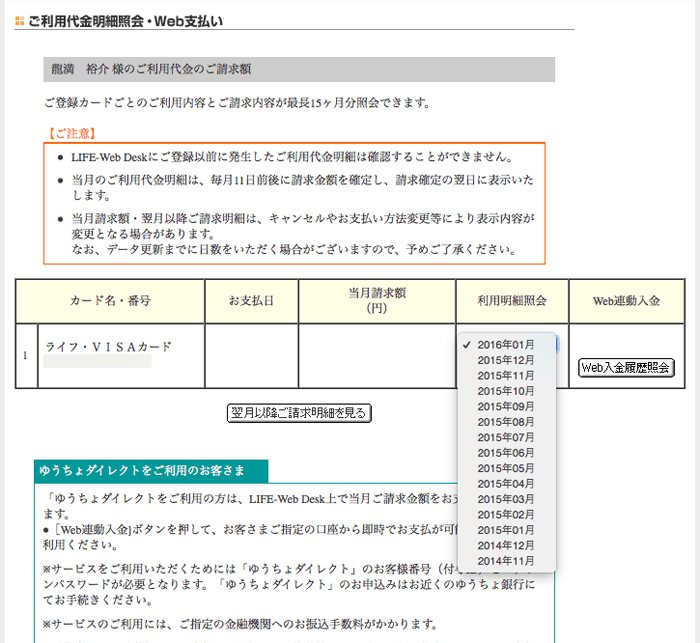Viewport: 700px width, 643px height.
Task: Click the orange page title icon
Action: [x=20, y=20]
